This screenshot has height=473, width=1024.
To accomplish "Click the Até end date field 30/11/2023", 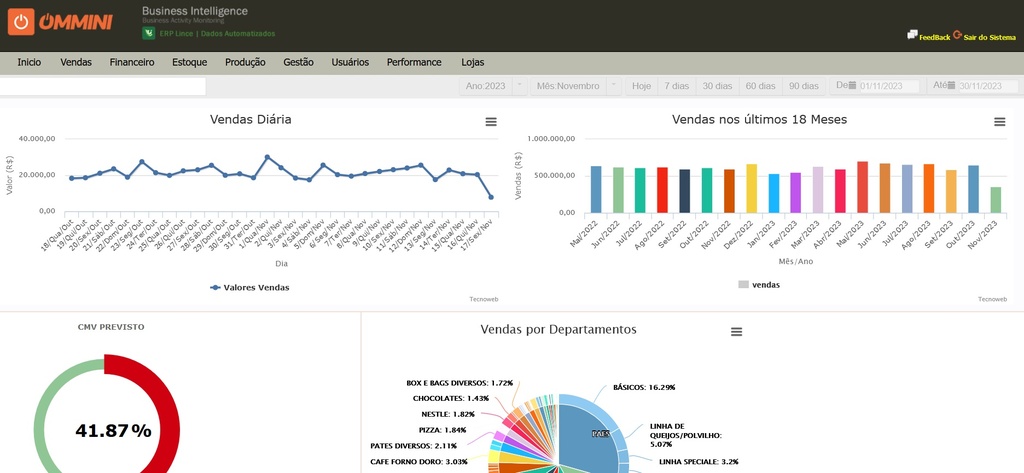I will coord(987,86).
